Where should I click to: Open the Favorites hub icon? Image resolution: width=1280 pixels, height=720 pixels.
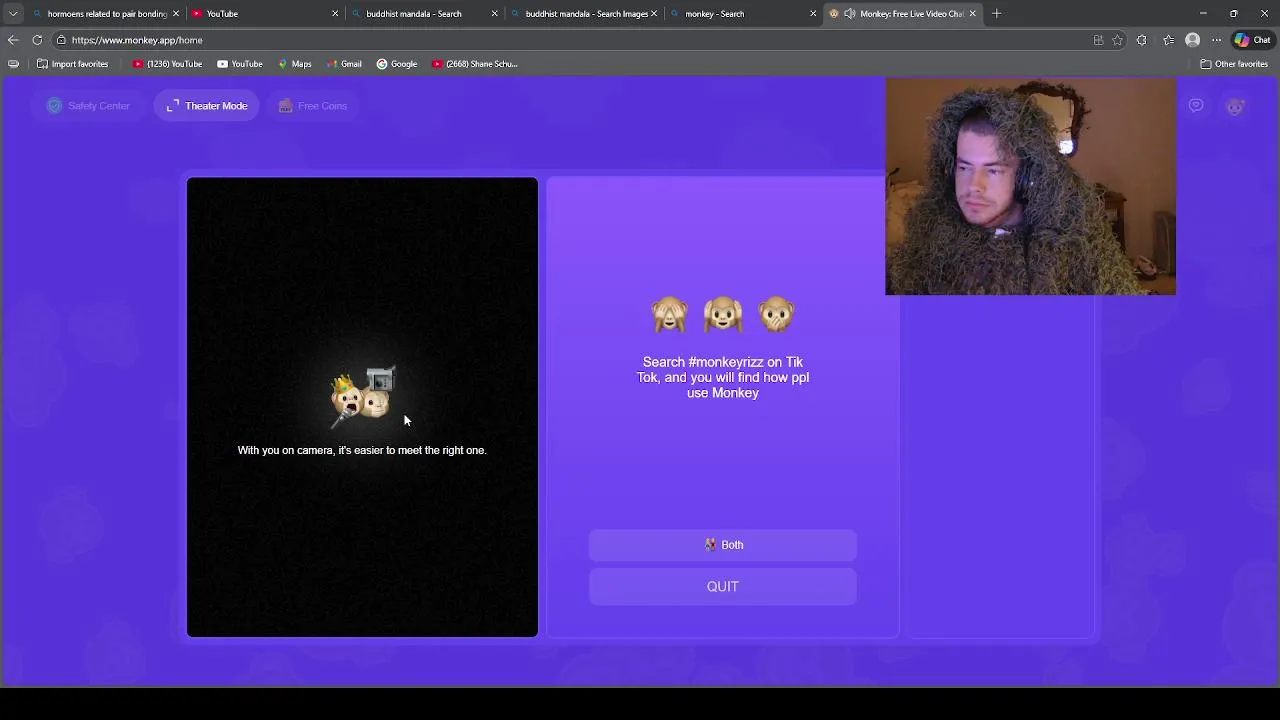(x=1168, y=40)
